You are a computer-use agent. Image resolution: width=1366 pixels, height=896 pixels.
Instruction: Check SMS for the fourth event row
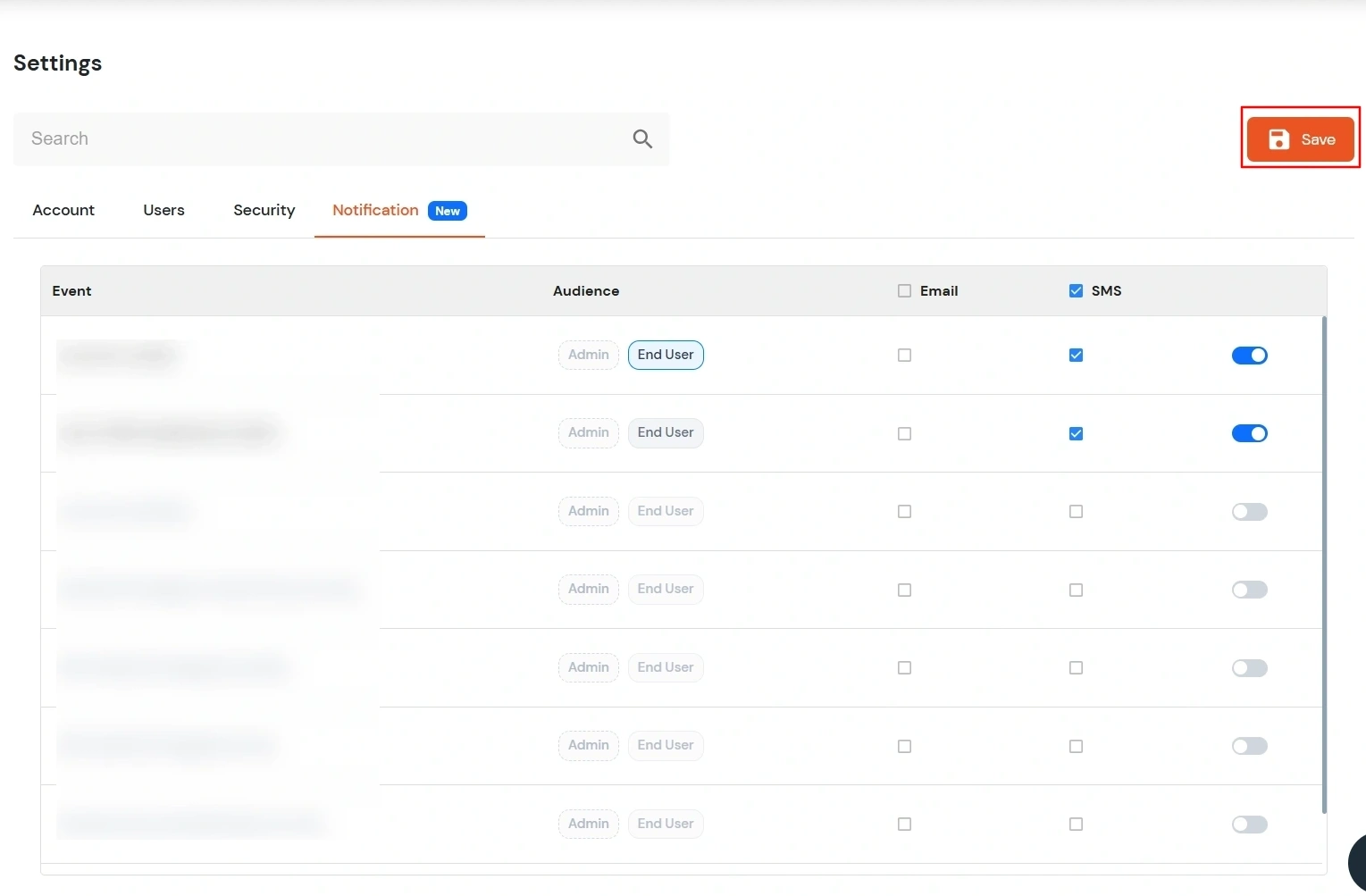(x=1076, y=590)
